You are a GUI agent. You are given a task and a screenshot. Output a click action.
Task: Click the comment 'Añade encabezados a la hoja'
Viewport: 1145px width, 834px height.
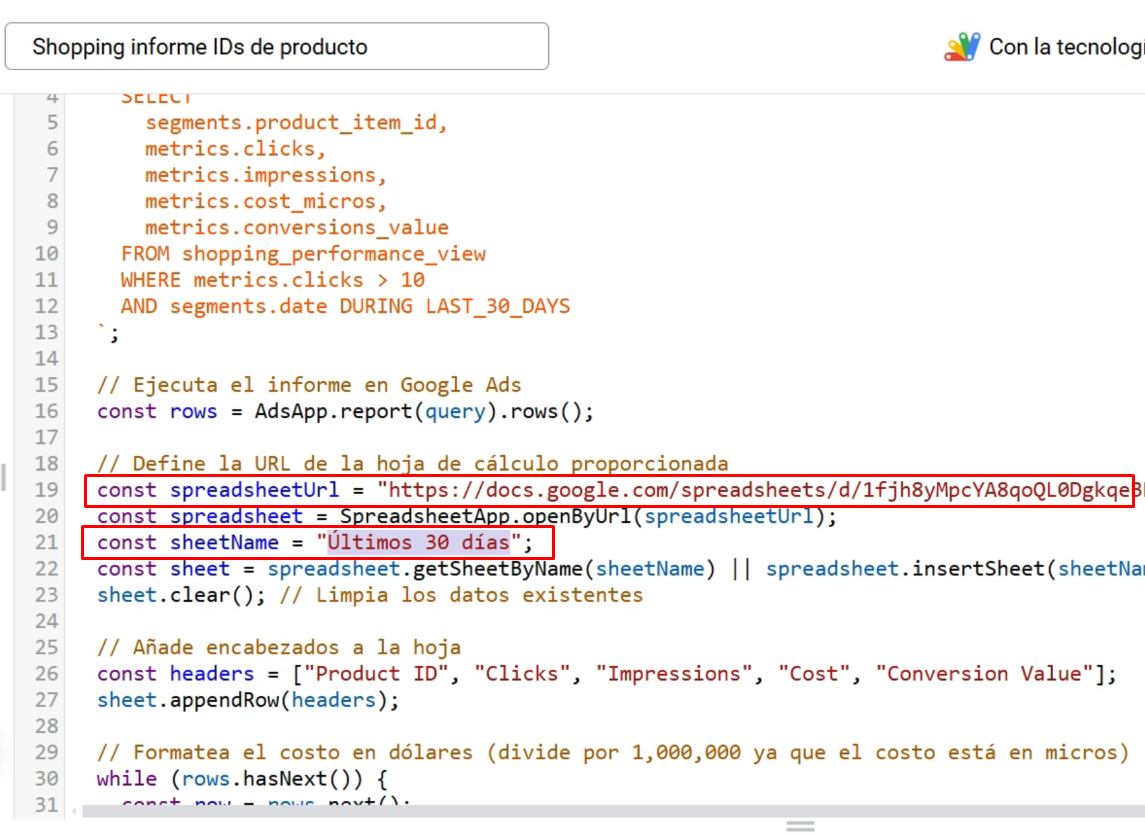click(296, 648)
